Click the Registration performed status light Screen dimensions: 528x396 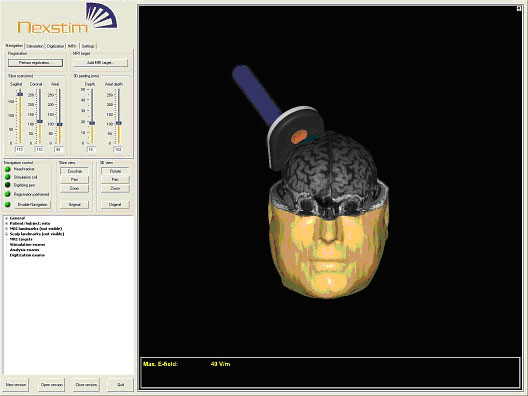(x=7, y=194)
